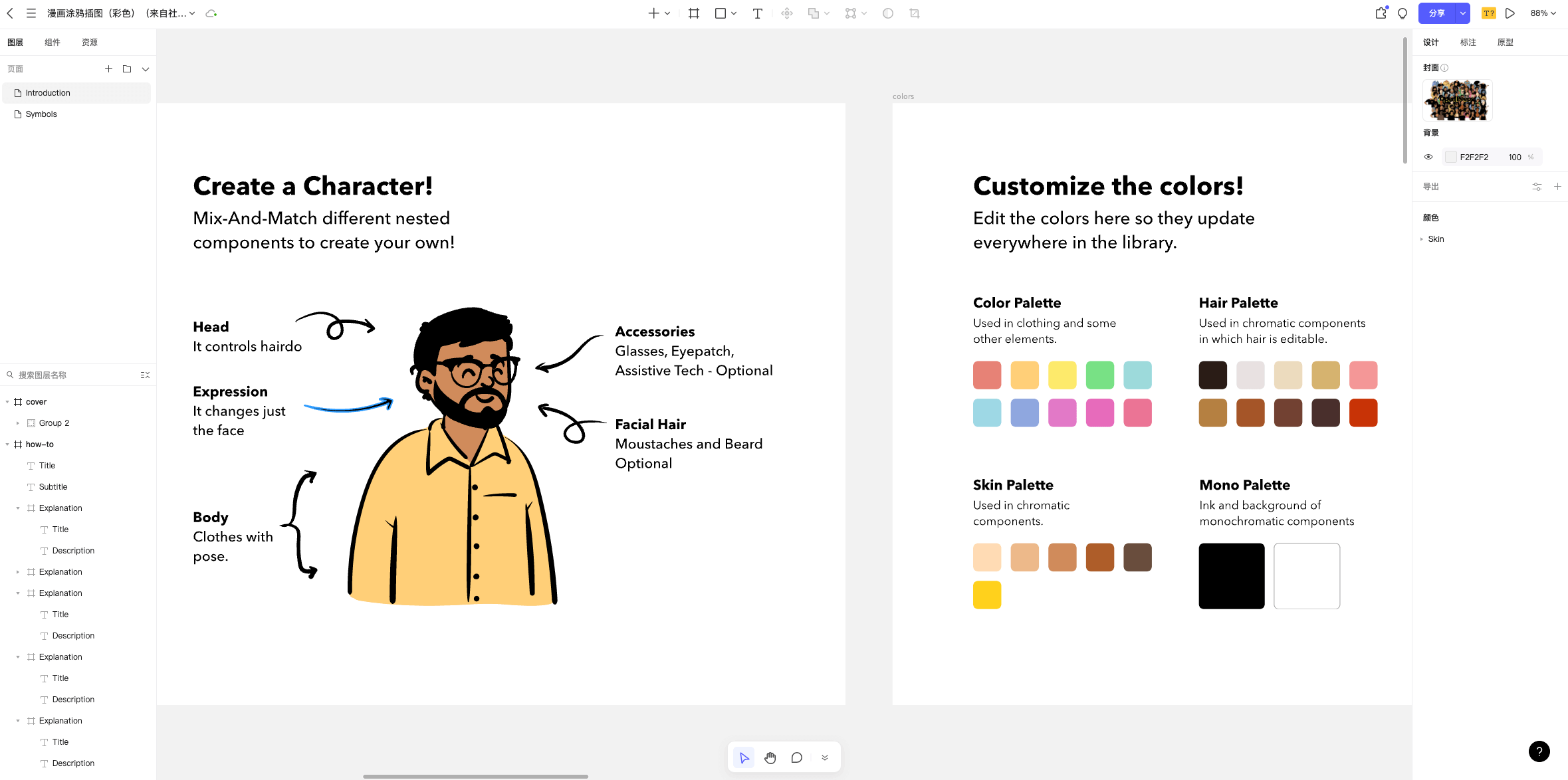Expand the Skin color group

(1422, 239)
